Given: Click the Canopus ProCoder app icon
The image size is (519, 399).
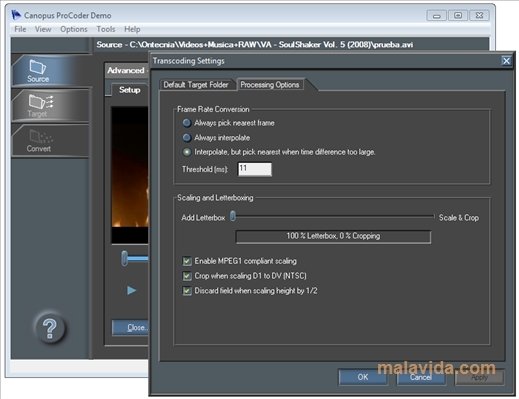Looking at the screenshot, I should pos(16,15).
